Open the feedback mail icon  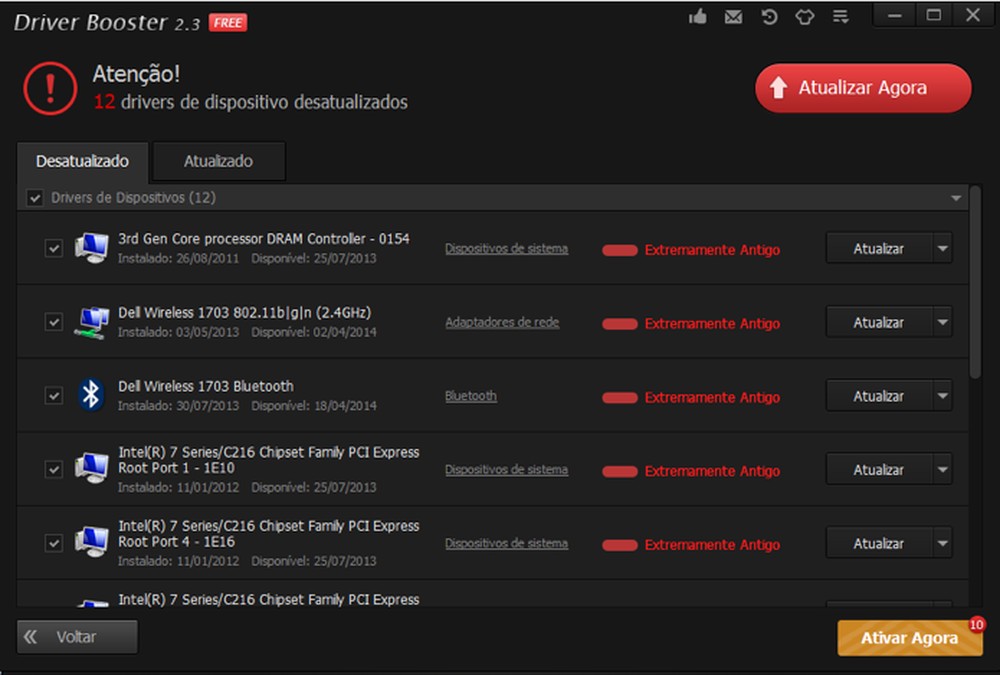733,16
